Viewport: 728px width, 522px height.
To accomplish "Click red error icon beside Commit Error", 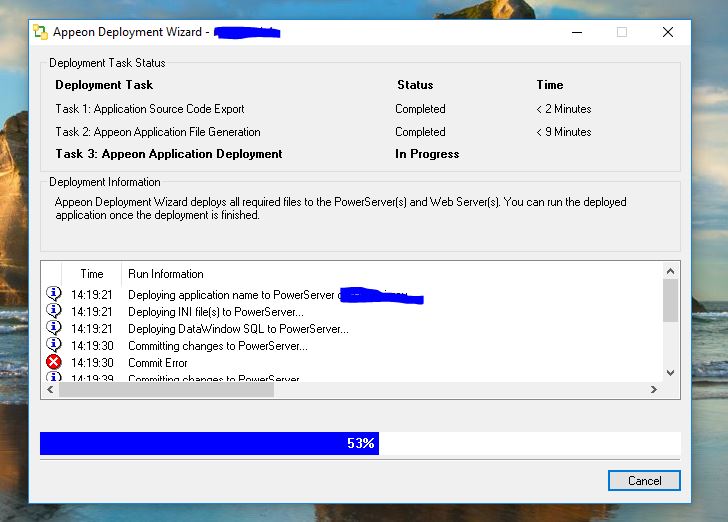I will 54,363.
